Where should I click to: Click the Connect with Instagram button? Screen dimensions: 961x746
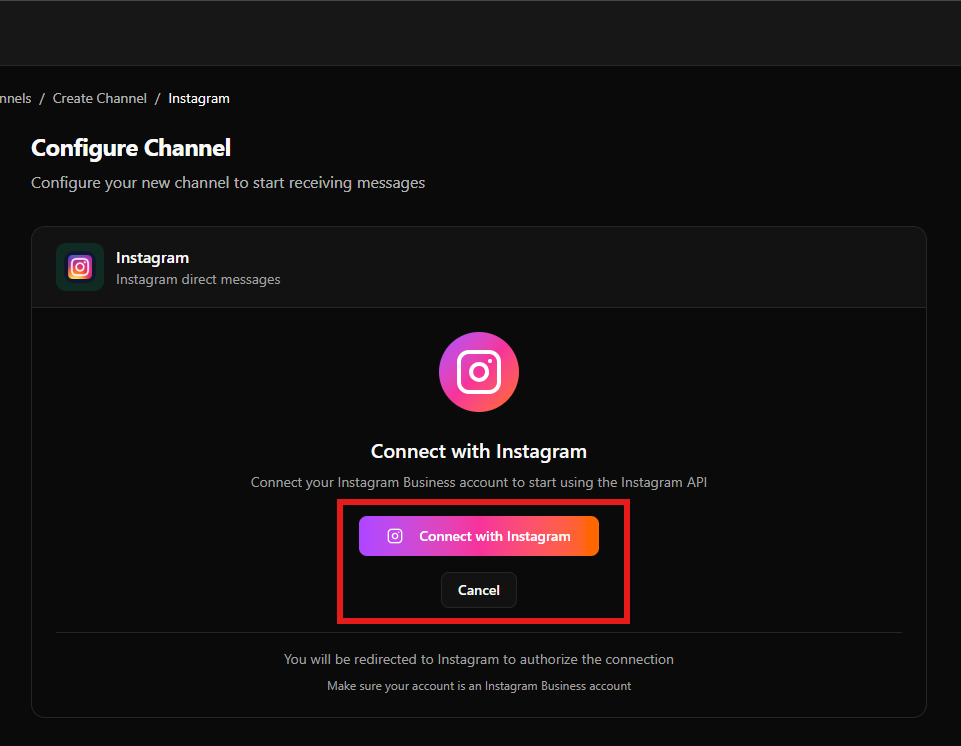[x=479, y=536]
